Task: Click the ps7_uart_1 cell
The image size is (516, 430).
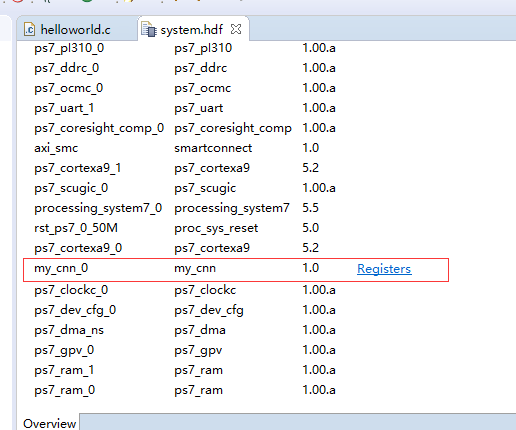Action: (64, 108)
